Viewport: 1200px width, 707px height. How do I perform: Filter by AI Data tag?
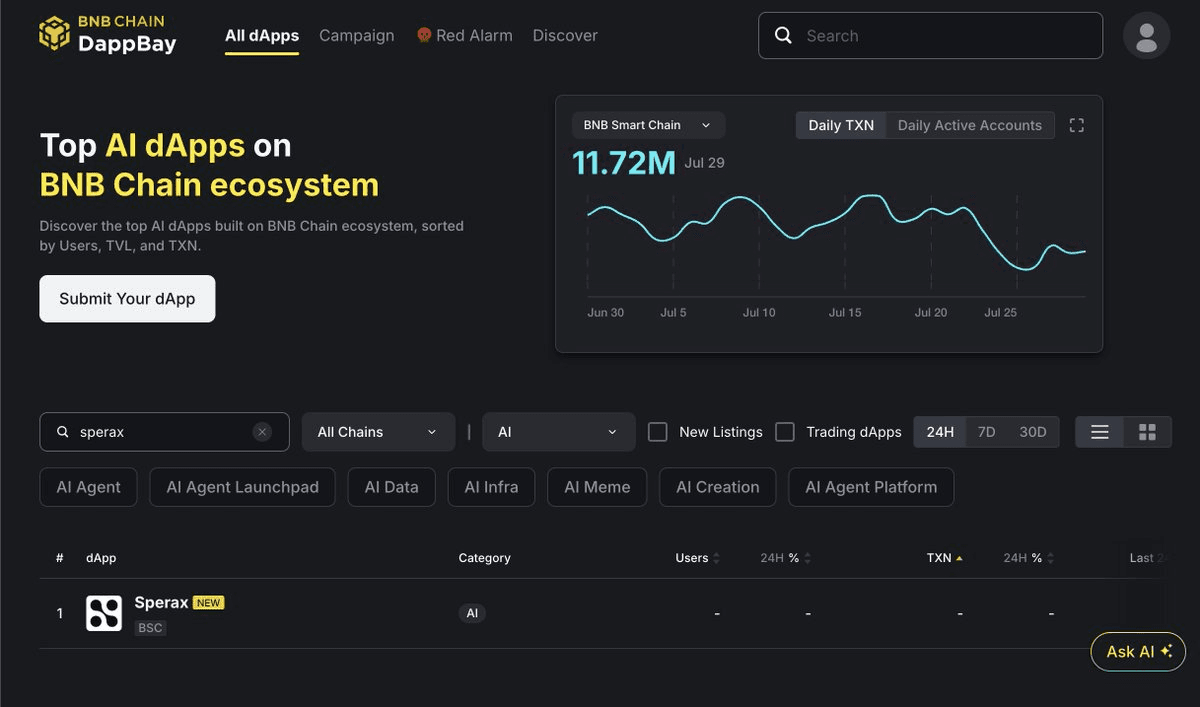391,487
